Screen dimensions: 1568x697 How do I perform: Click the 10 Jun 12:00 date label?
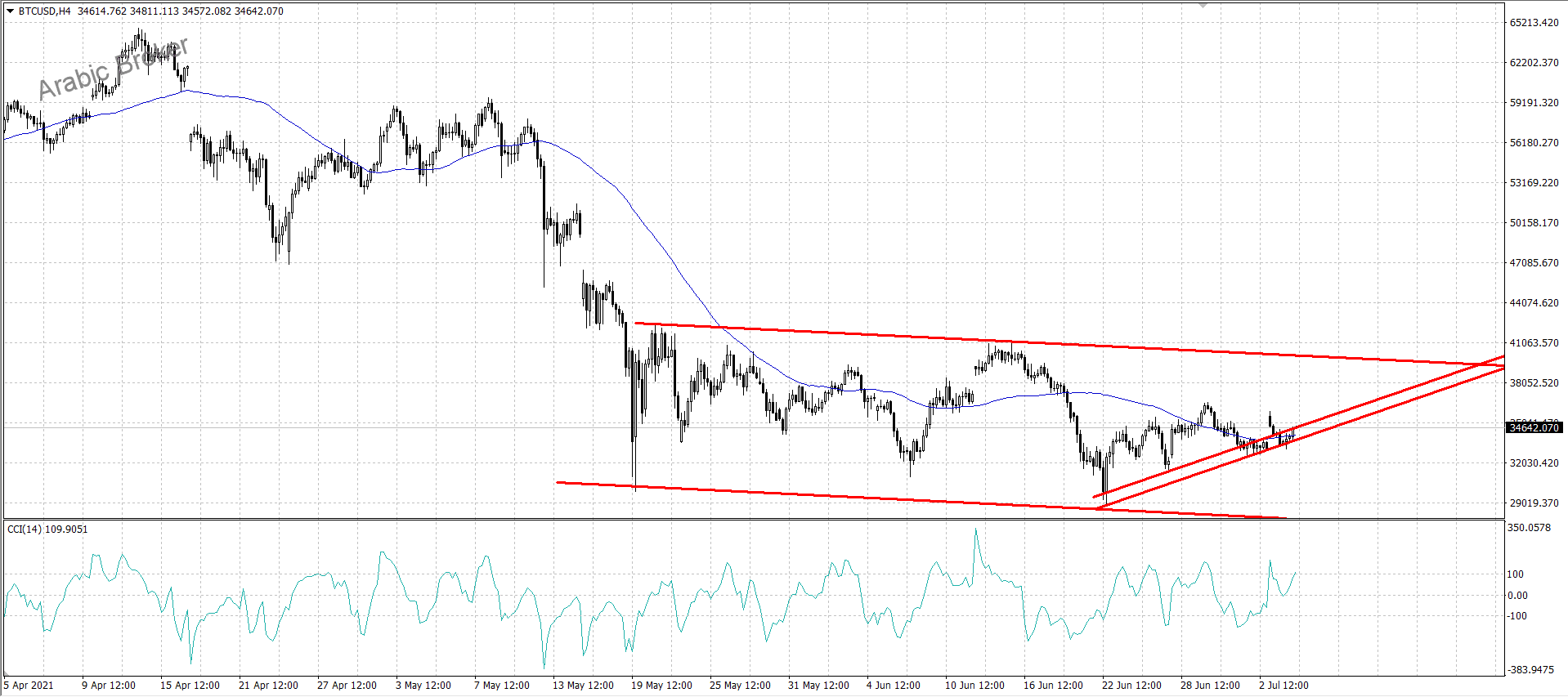pos(974,686)
